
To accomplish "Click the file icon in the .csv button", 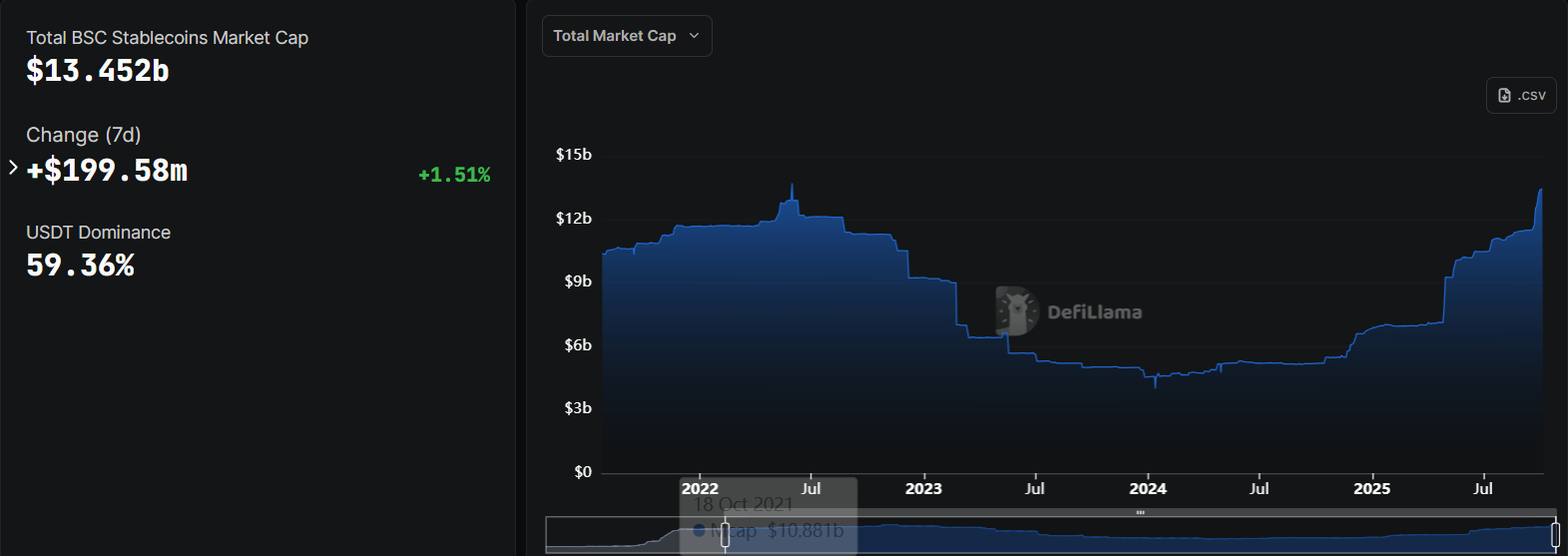I will [x=1504, y=96].
